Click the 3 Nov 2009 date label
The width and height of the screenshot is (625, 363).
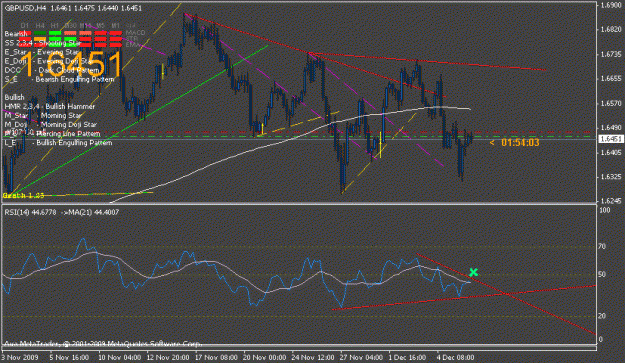coord(20,357)
